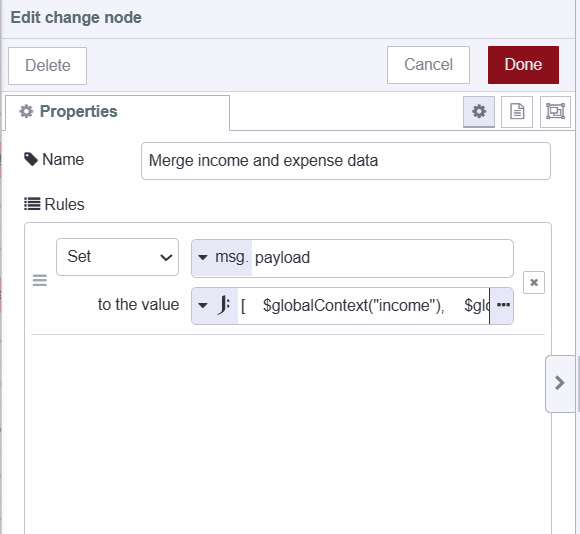Open the JSONata value type dropdown
This screenshot has height=534, width=580.
tap(215, 306)
